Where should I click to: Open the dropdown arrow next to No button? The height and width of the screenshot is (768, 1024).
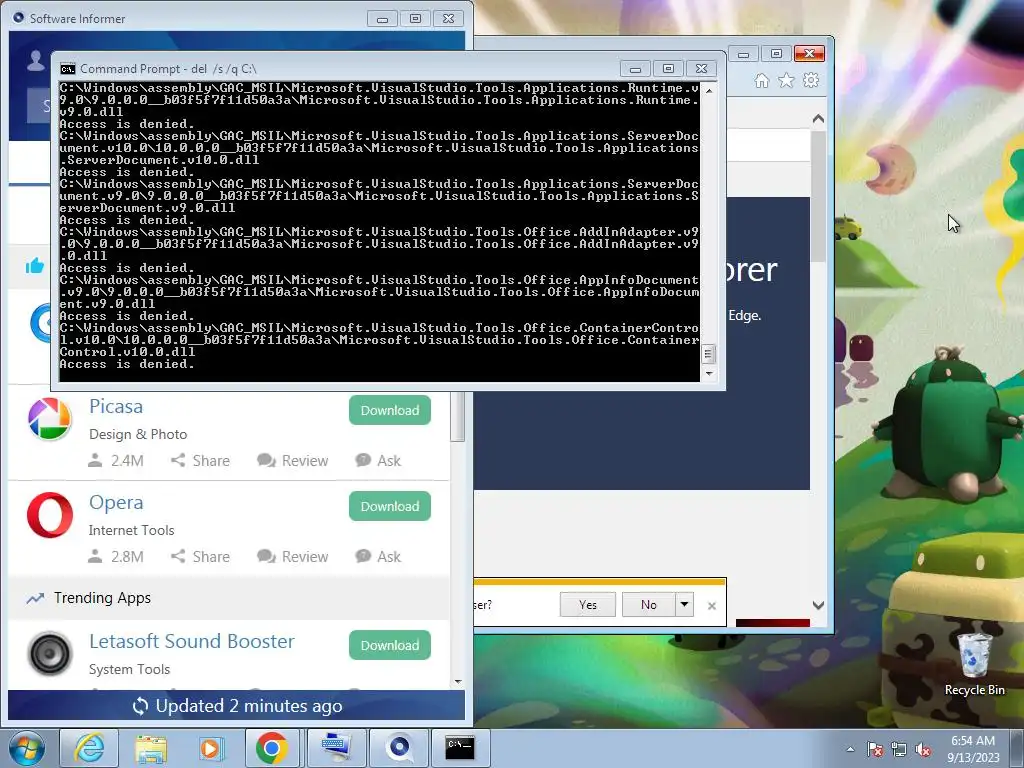coord(684,604)
